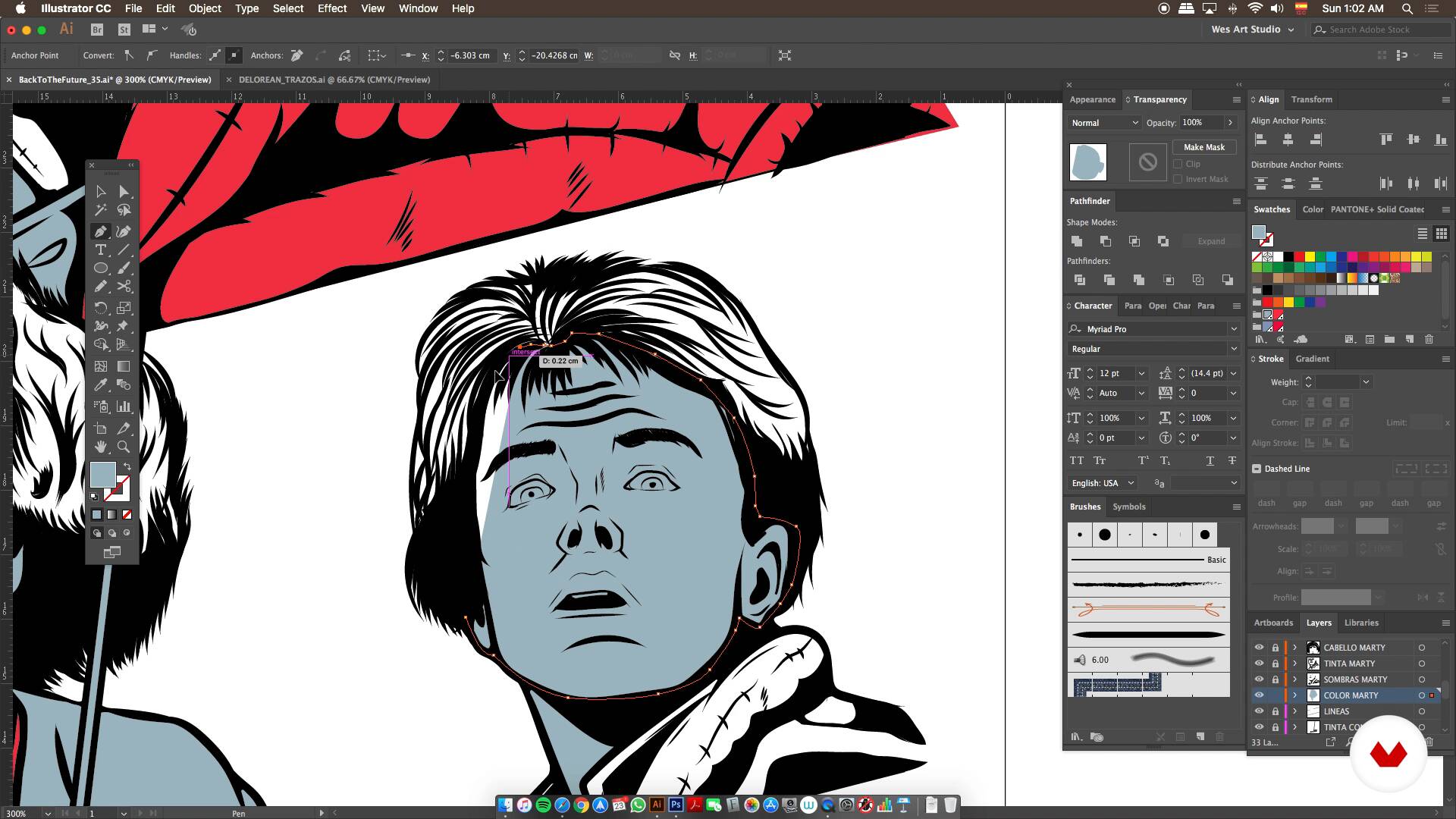Enable the Clip checkbox
This screenshot has height=819, width=1456.
tap(1178, 164)
